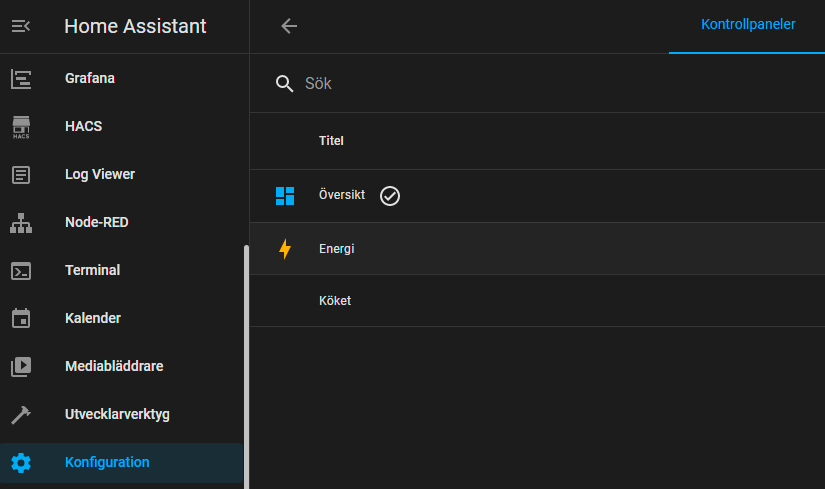Click the Home Assistant title

click(135, 26)
